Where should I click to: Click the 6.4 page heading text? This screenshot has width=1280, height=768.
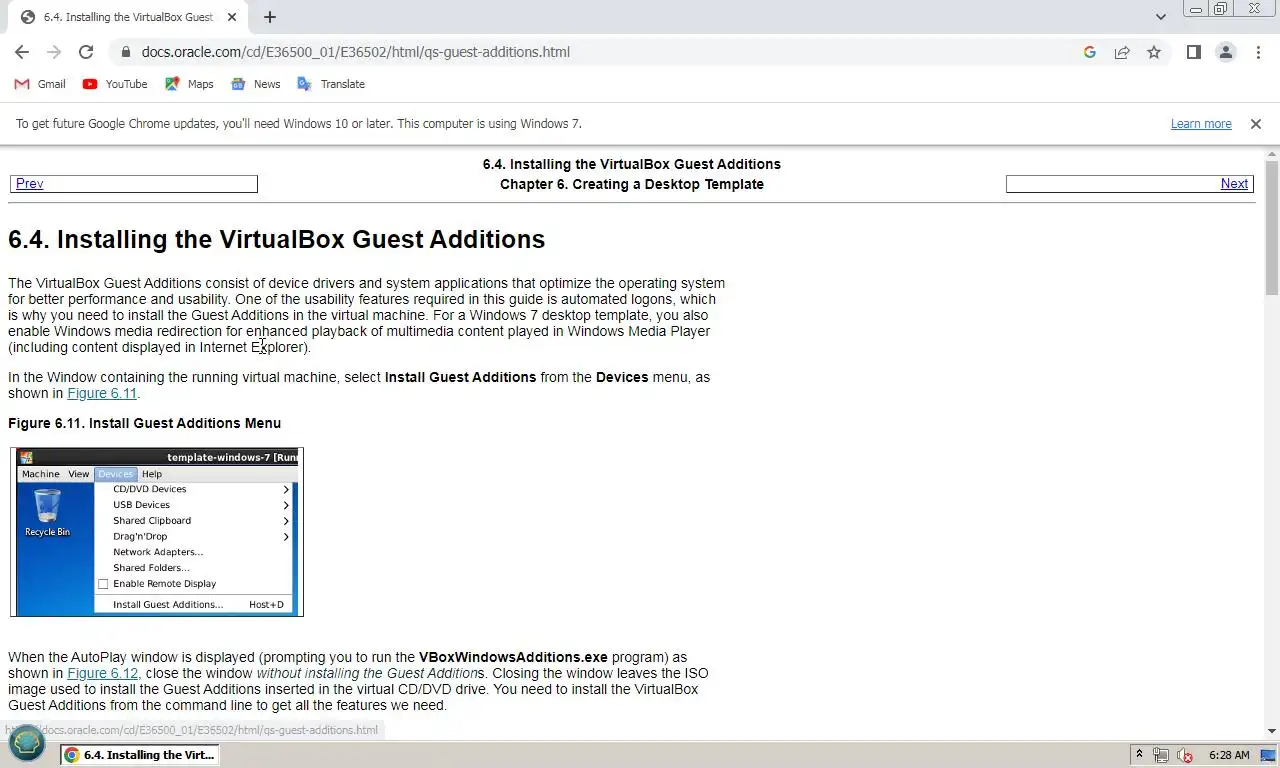[277, 240]
